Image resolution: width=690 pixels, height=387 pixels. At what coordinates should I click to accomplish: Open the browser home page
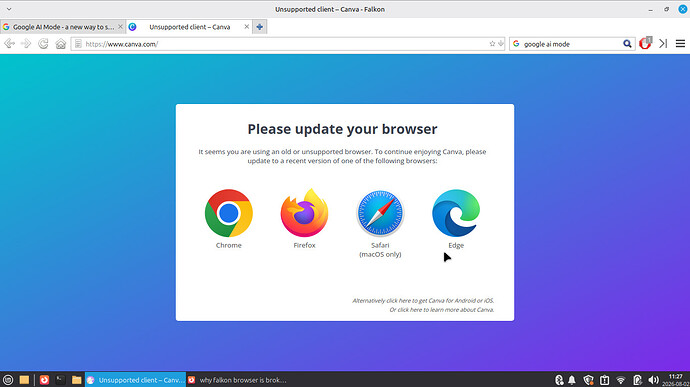[61, 44]
